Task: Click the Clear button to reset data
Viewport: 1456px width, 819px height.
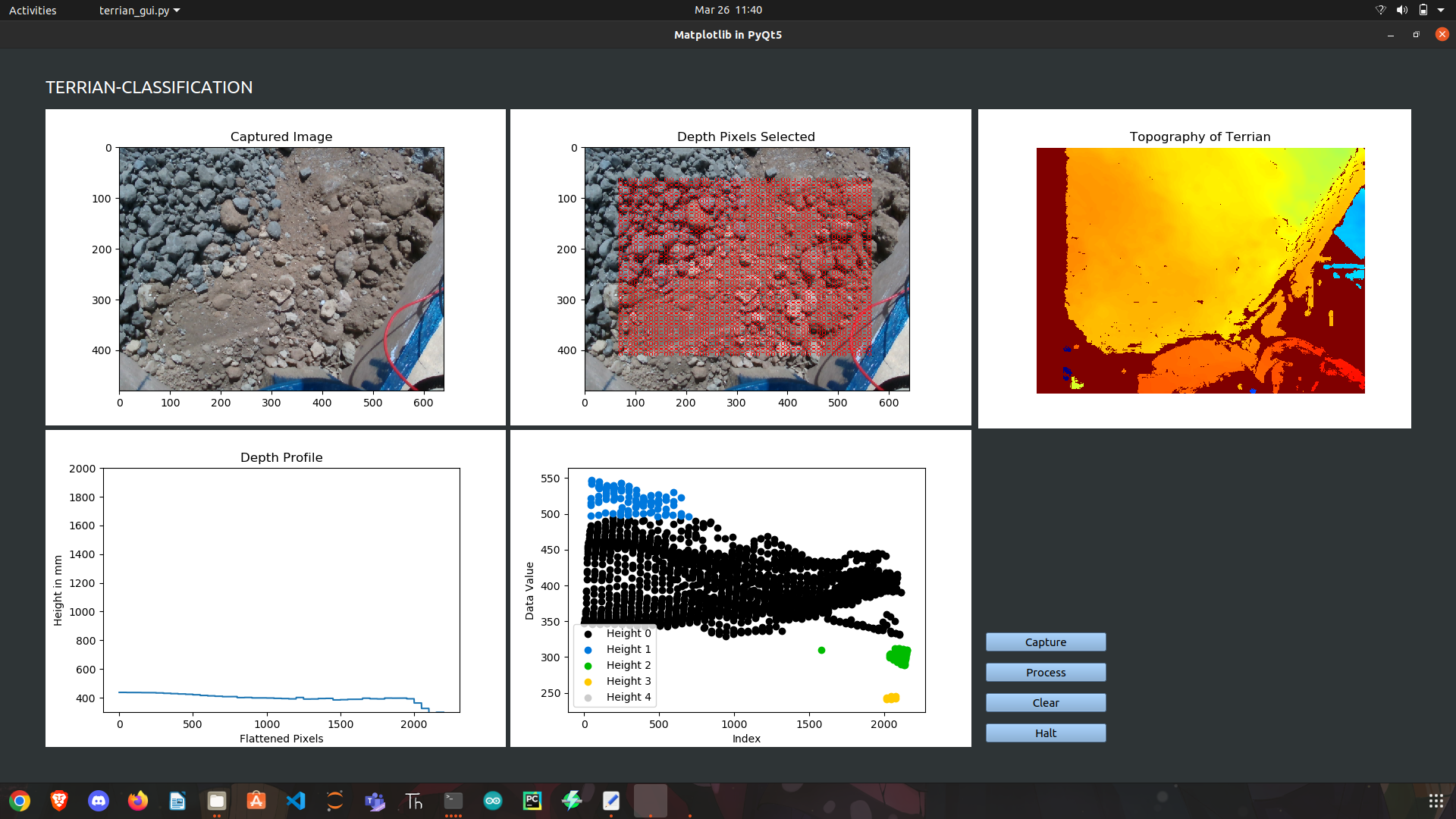Action: click(1045, 702)
